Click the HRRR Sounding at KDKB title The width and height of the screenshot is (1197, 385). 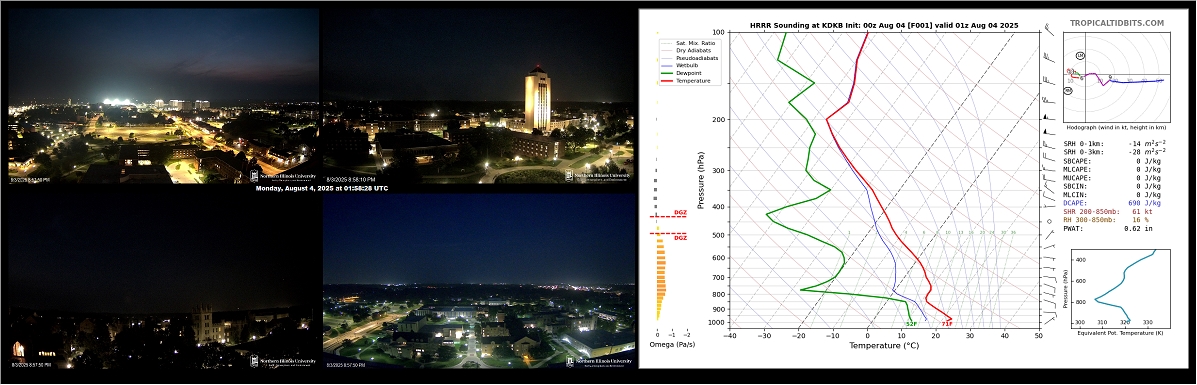tap(884, 25)
